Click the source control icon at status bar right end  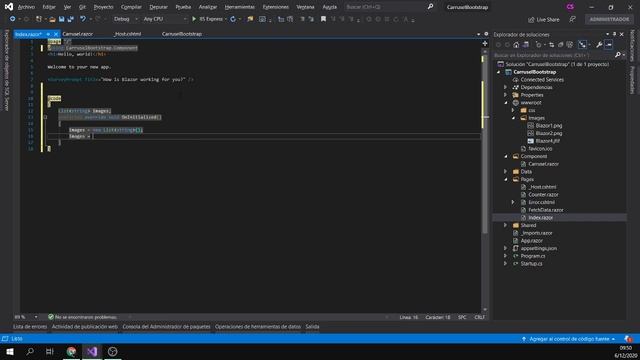pos(629,339)
